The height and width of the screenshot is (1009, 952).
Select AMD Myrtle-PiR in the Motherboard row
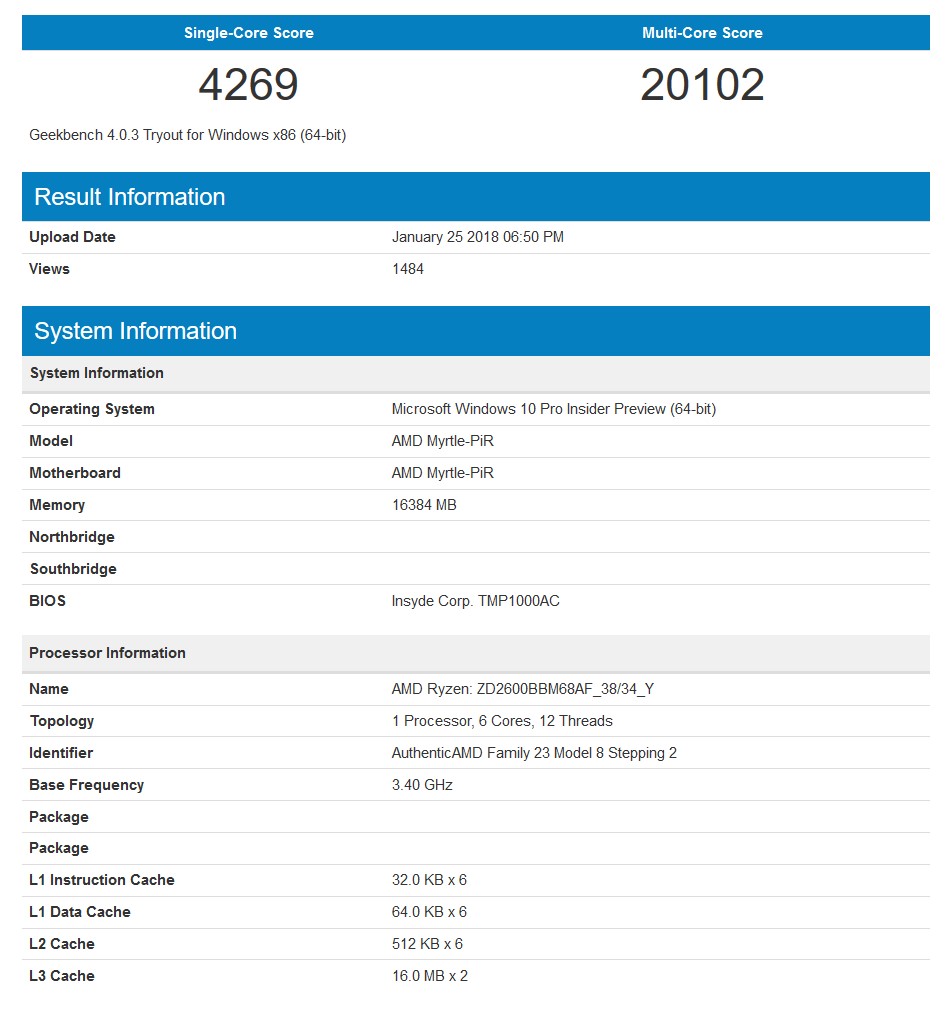click(x=443, y=473)
